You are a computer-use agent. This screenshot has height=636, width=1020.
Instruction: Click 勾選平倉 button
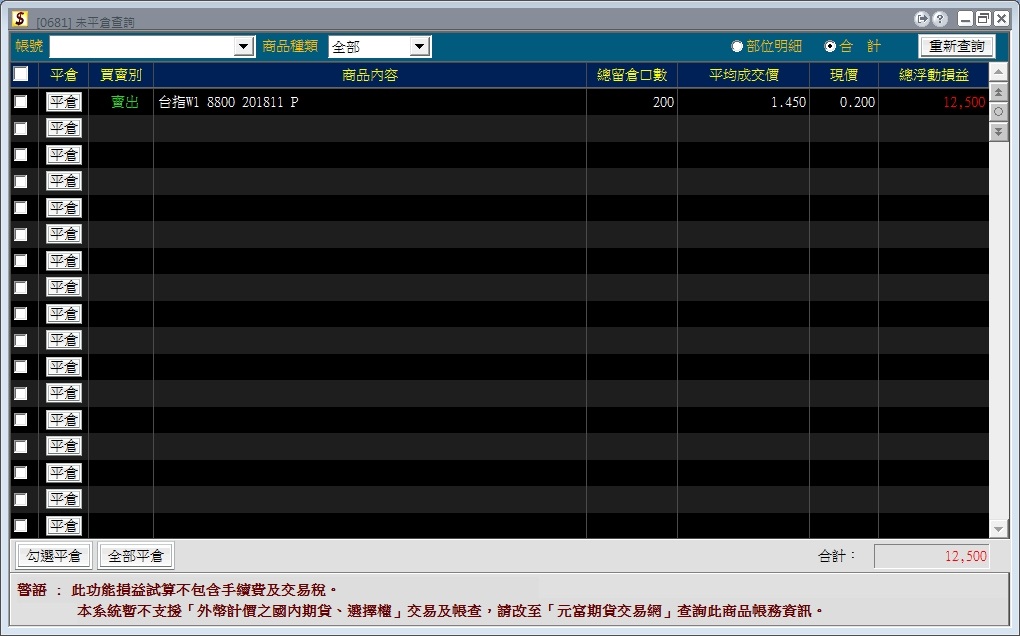pyautogui.click(x=54, y=556)
